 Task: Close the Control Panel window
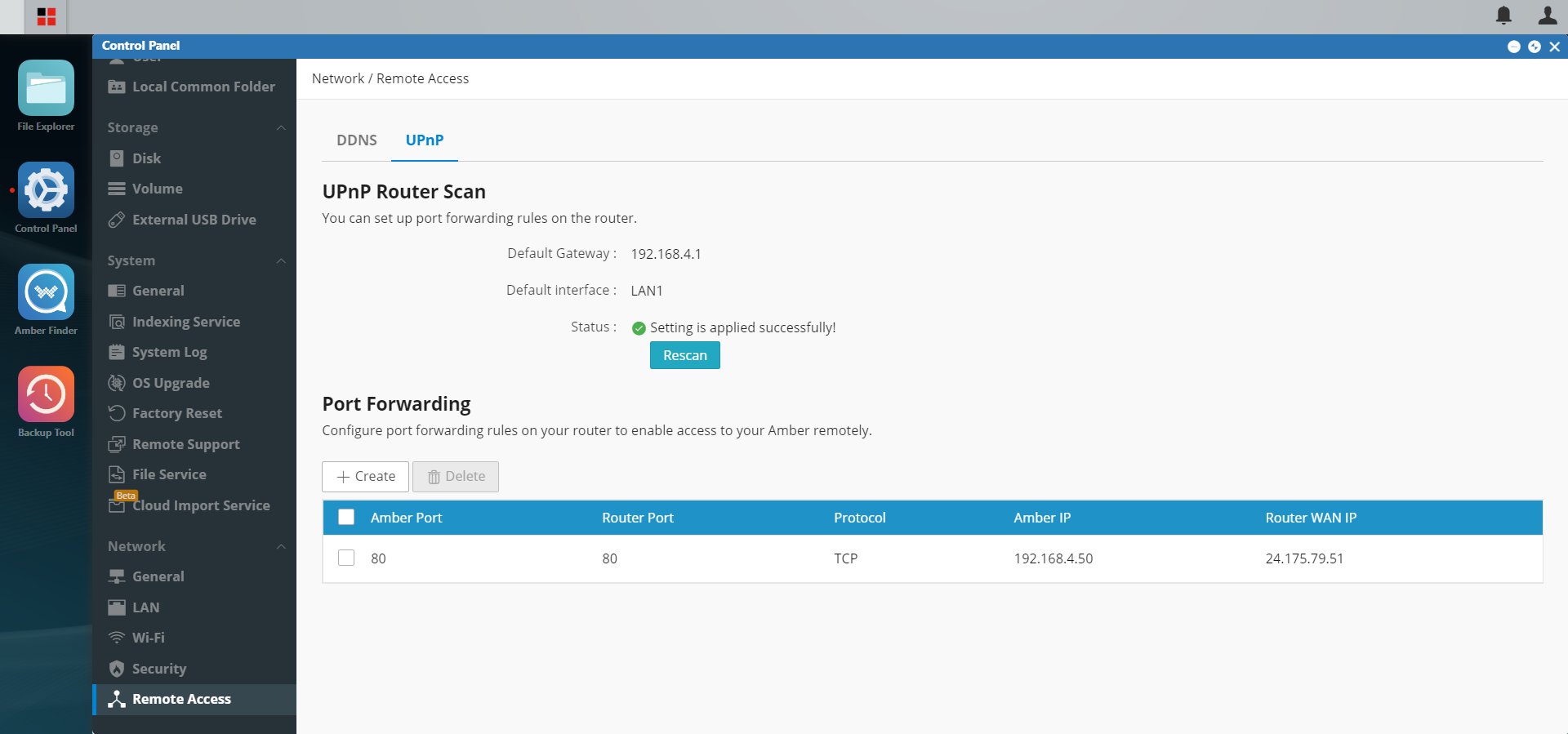coord(1555,47)
